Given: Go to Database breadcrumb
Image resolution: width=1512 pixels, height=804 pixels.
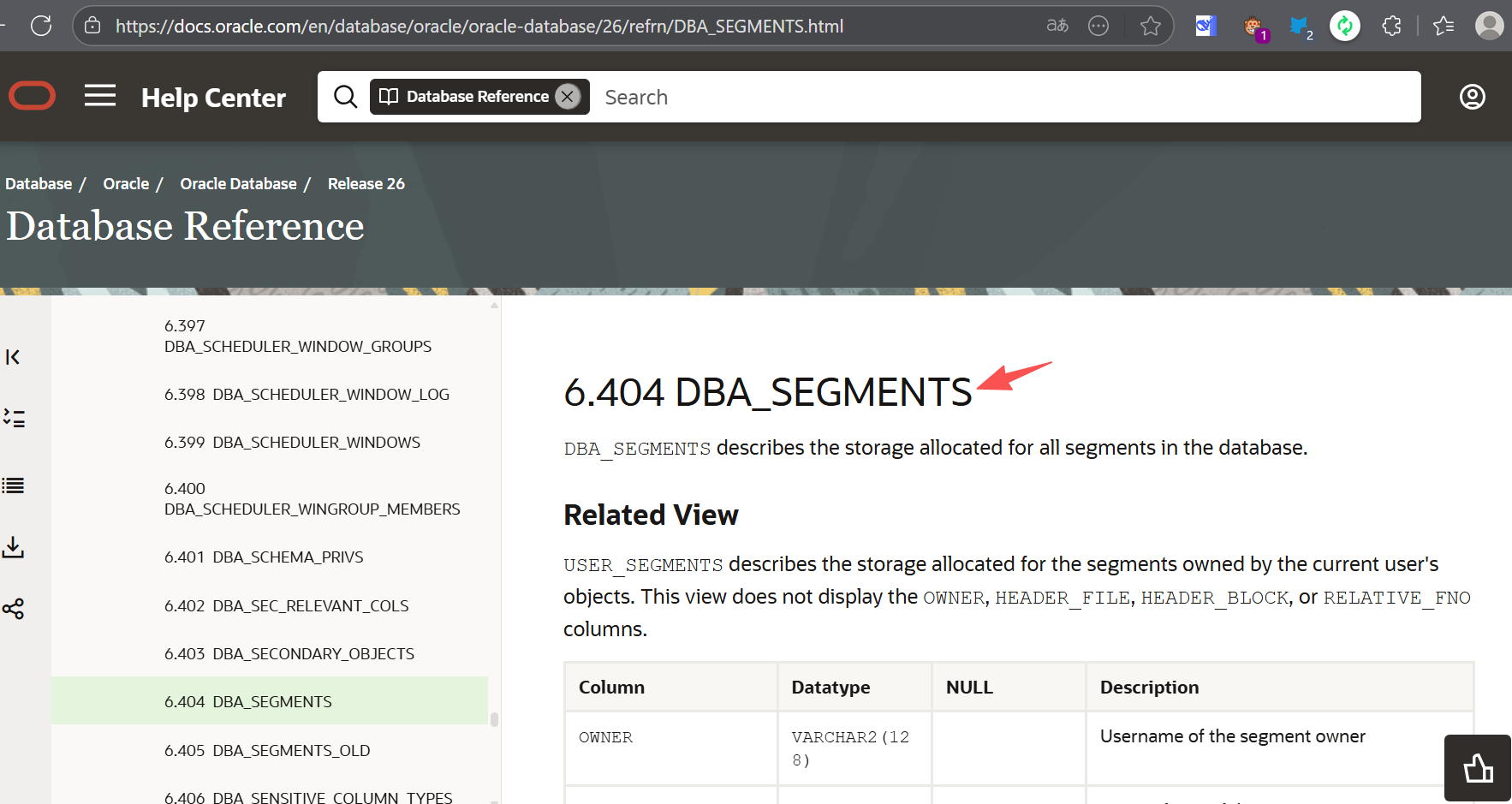Looking at the screenshot, I should [39, 184].
